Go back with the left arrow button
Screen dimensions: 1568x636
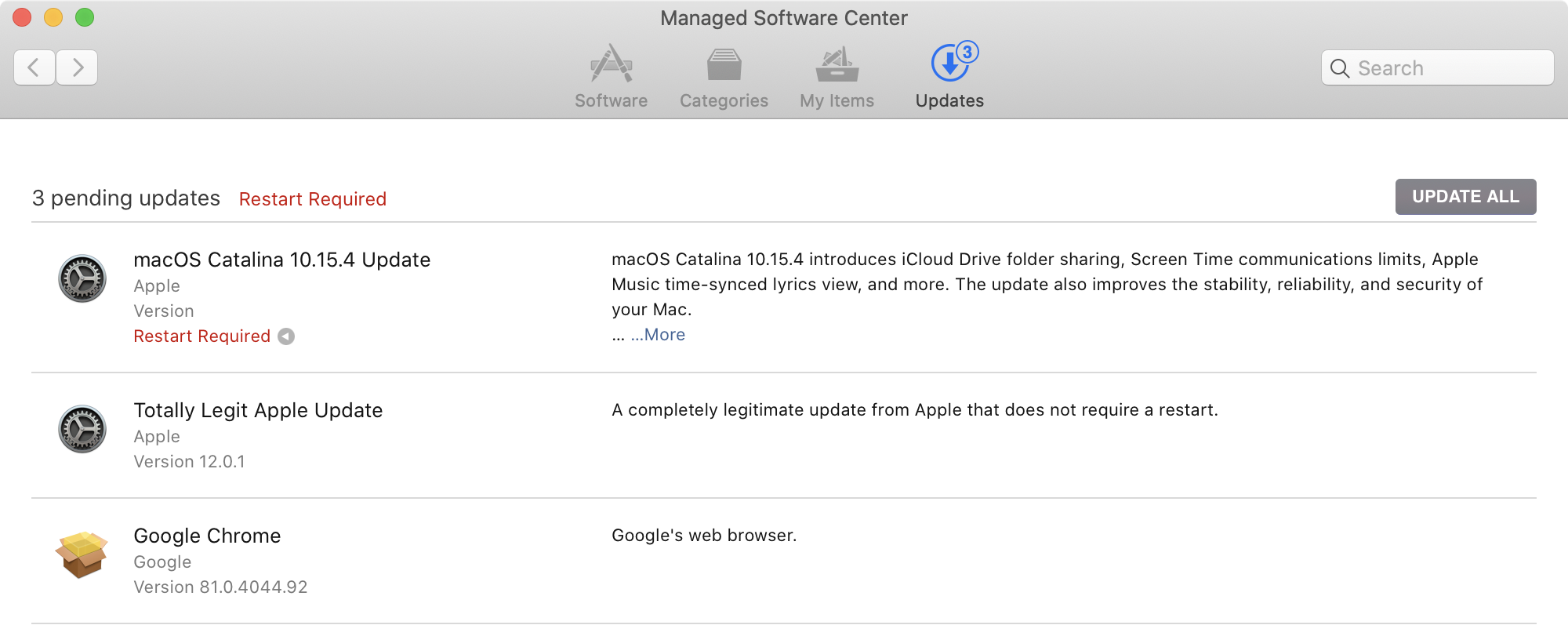[x=34, y=67]
